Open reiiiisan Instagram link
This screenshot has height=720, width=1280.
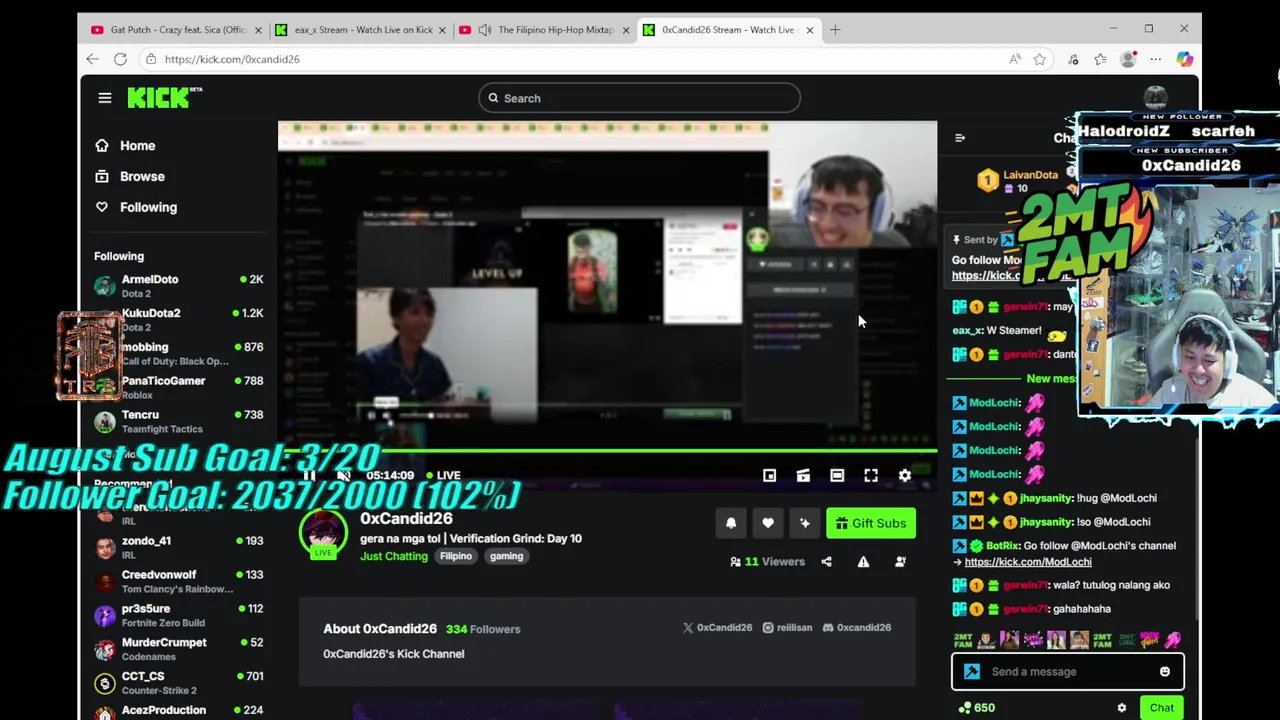(x=787, y=628)
